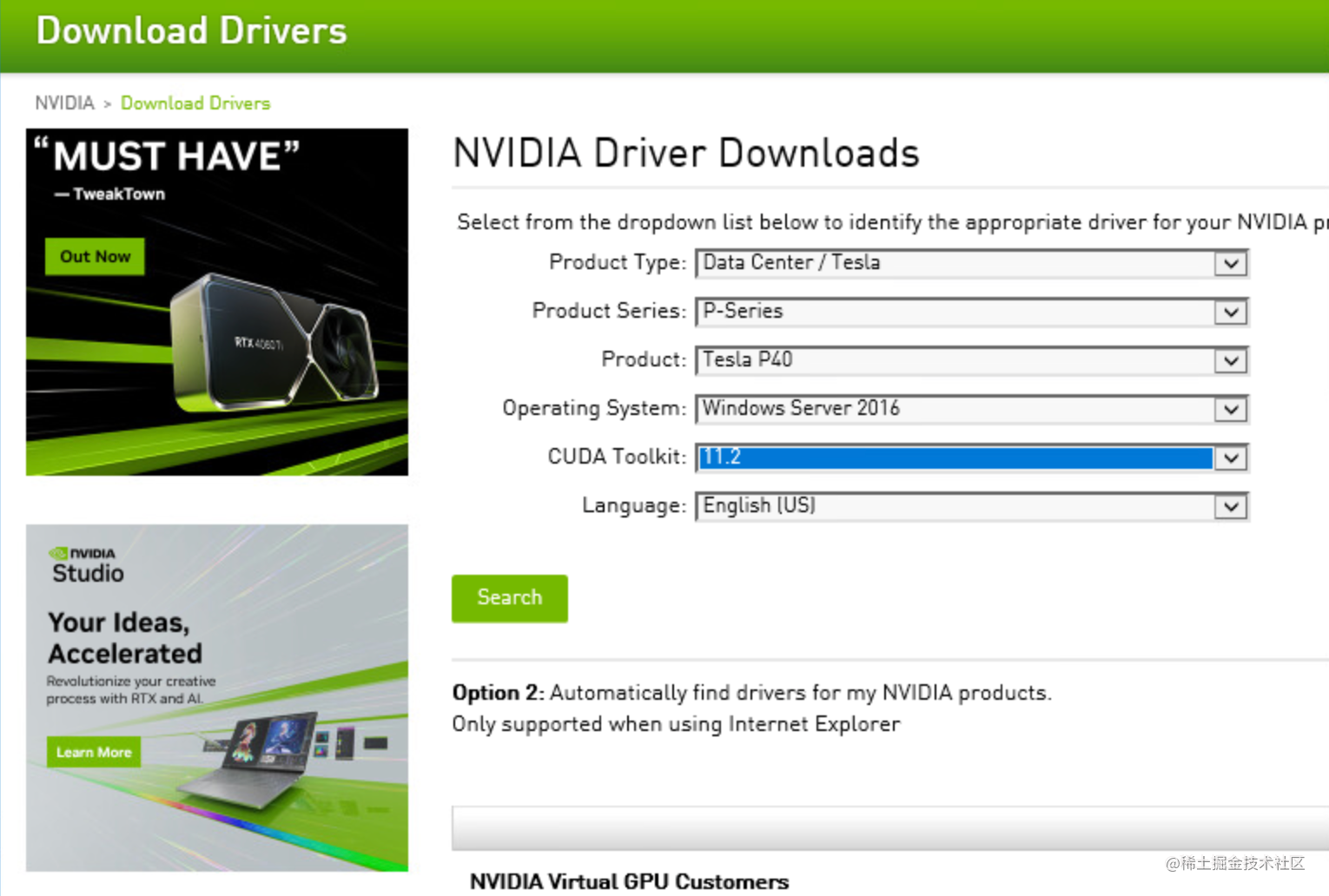The image size is (1329, 896).
Task: Open the RTX 4060 Ti graphics card ad
Action: click(x=217, y=302)
